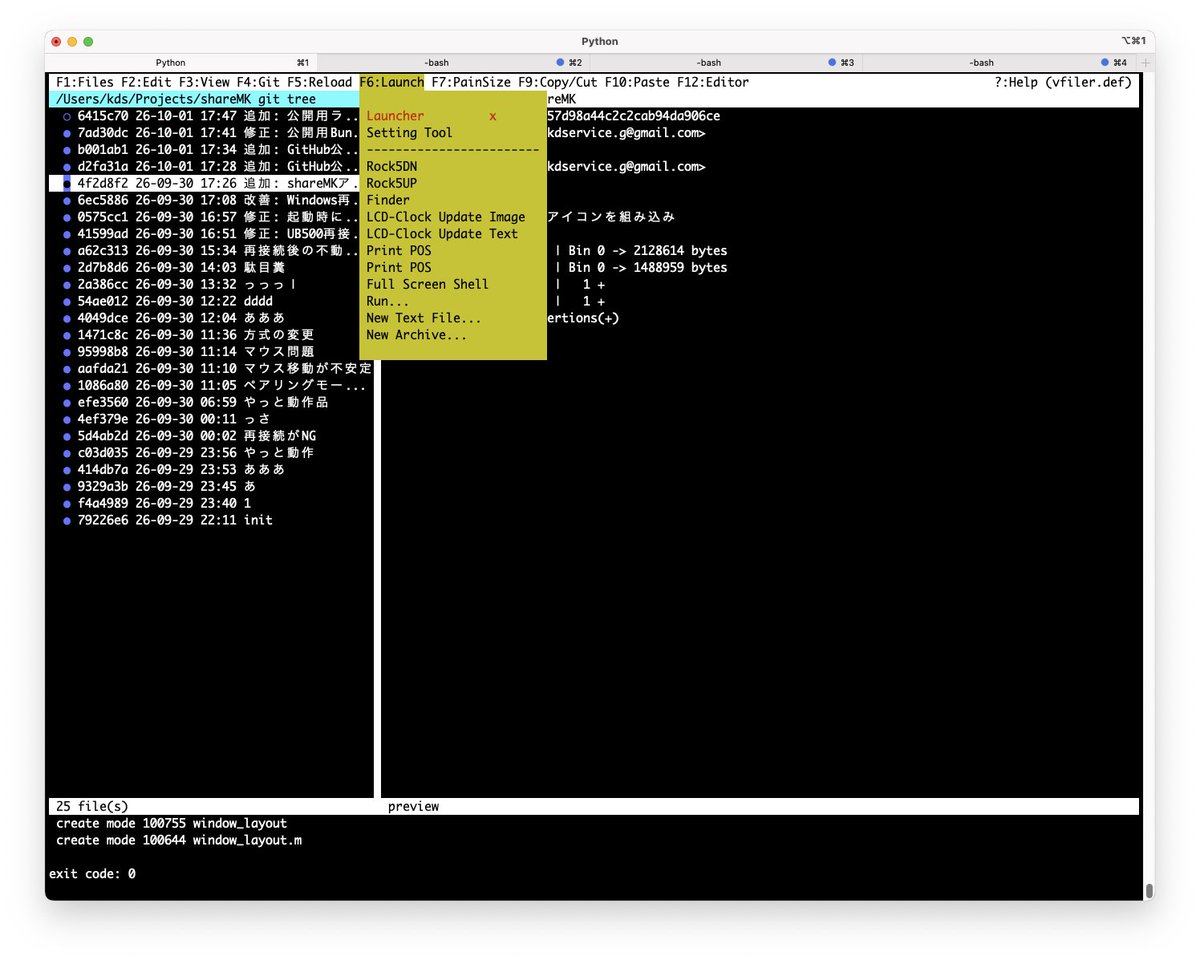Click the 'exit code: 0' output line
Screen dimensions: 1200x960
92,874
